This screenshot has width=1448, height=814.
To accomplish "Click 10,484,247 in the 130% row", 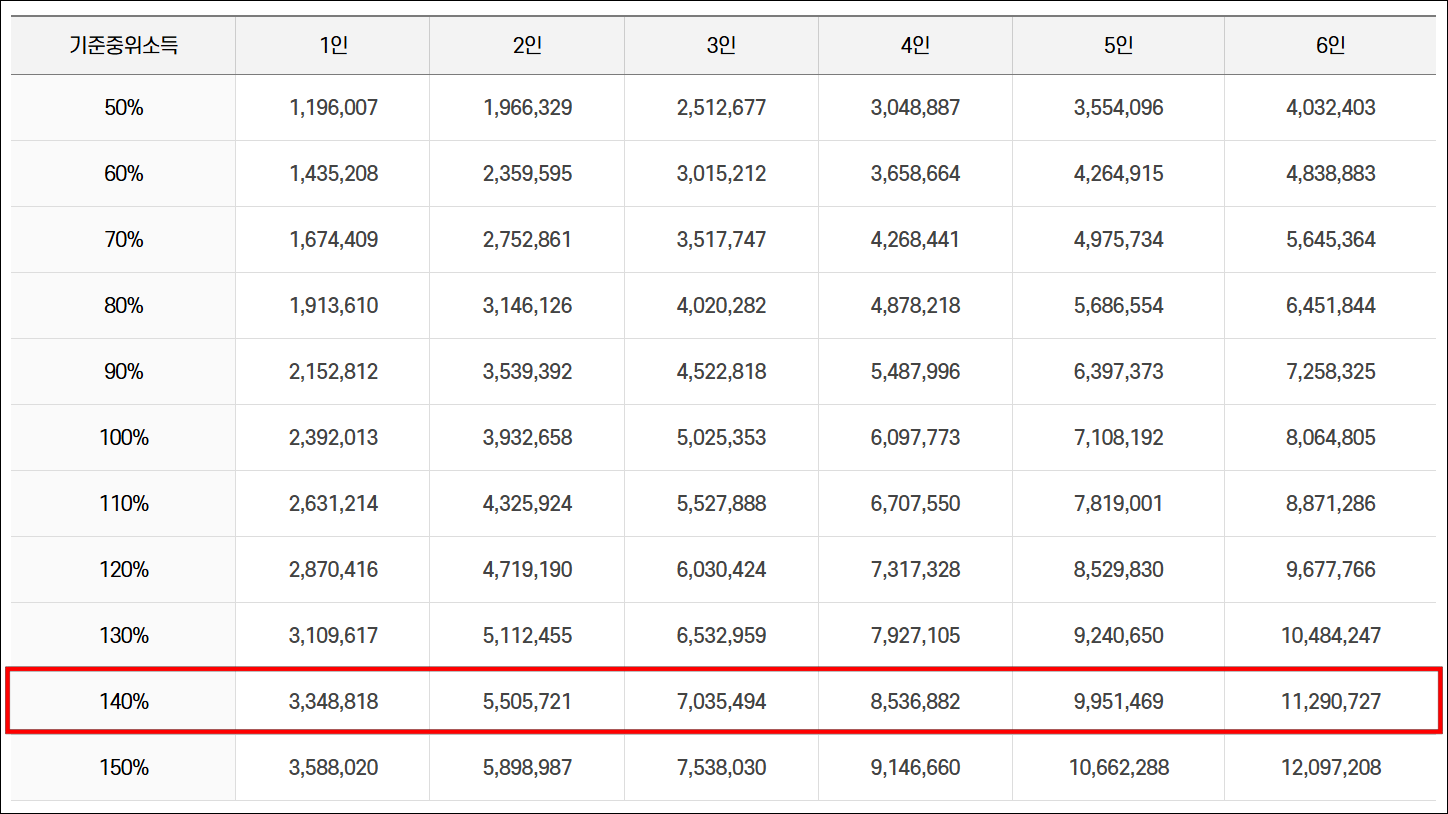I will point(1331,636).
